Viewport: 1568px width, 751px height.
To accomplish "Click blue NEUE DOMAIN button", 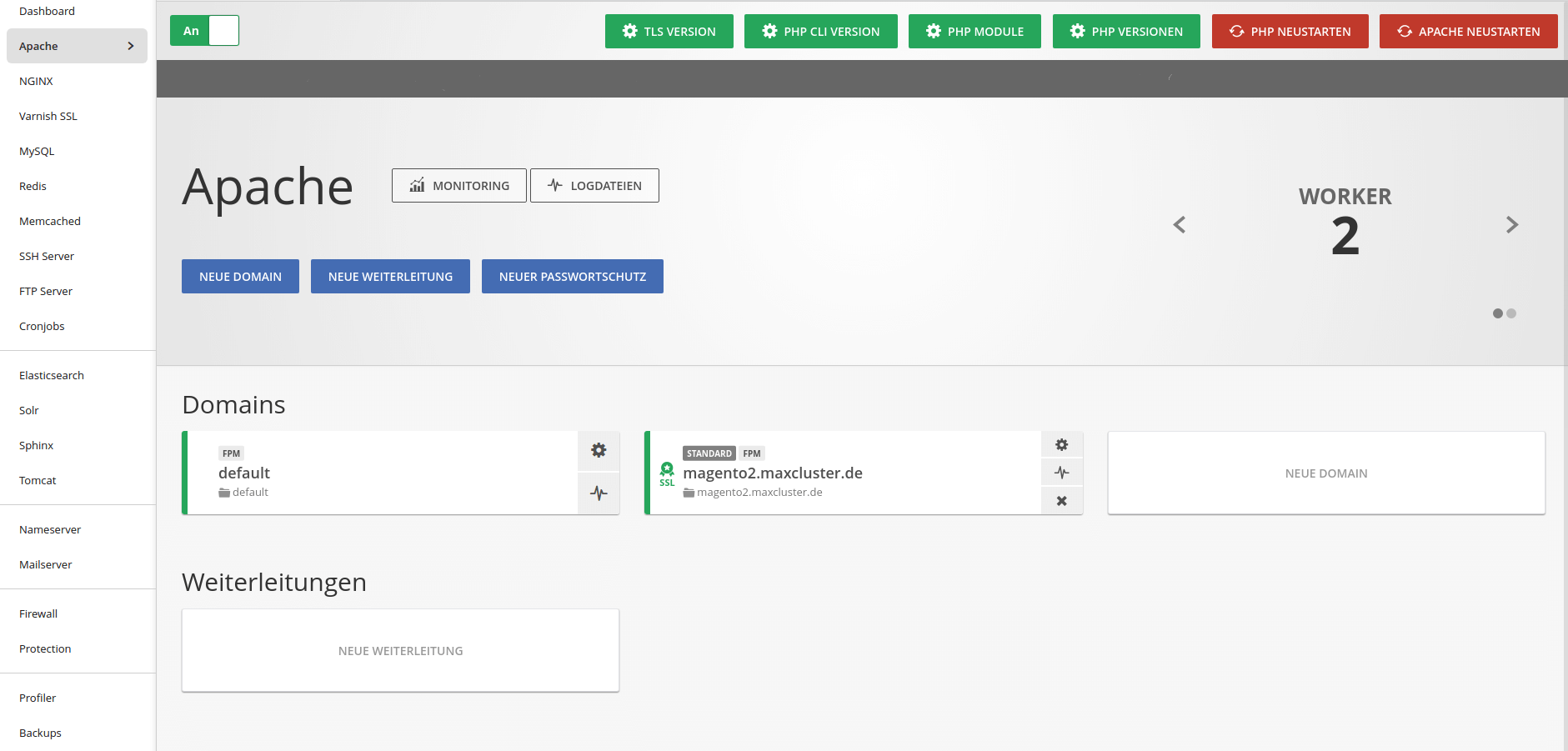I will tap(240, 277).
